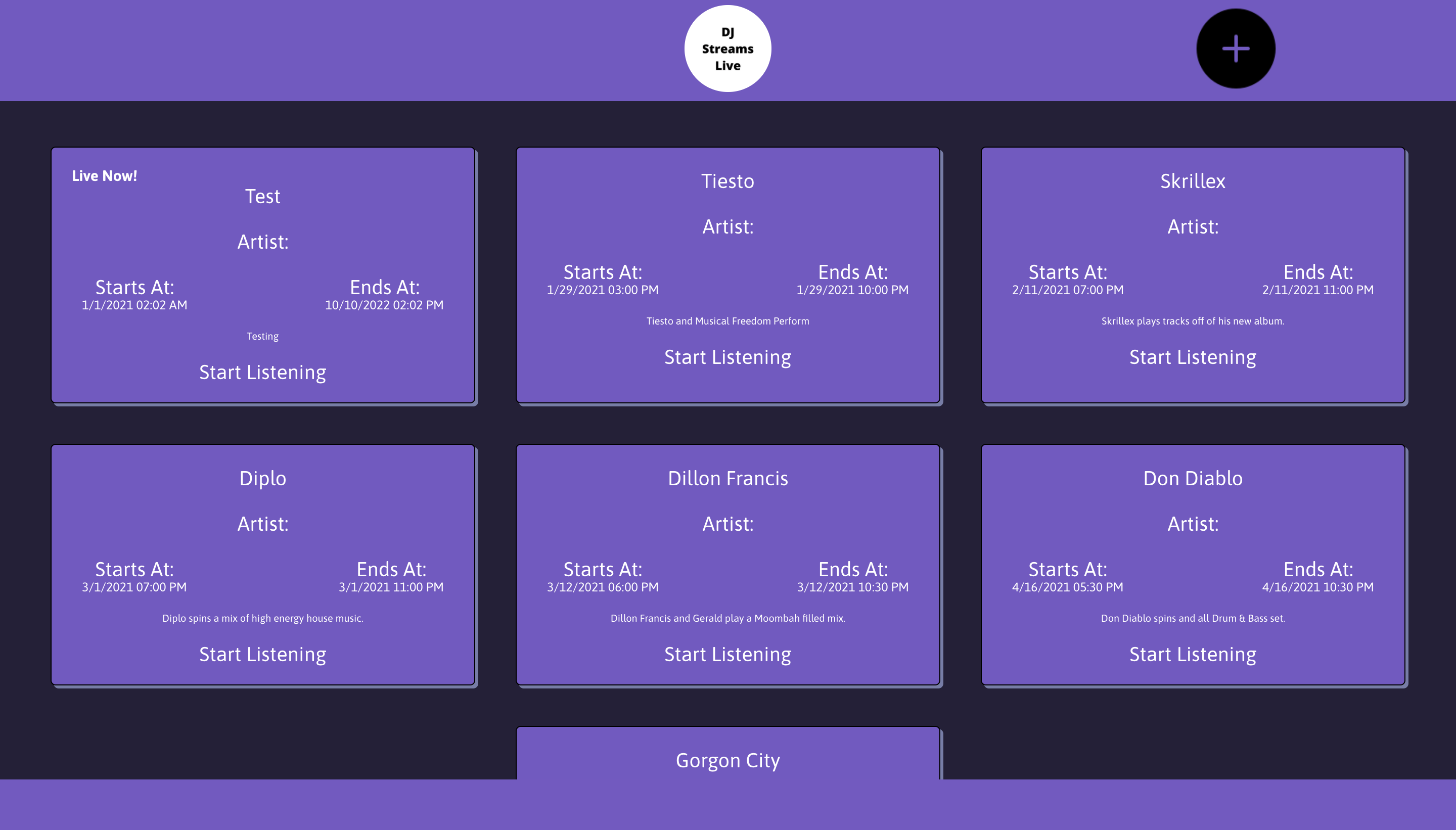The height and width of the screenshot is (830, 1456).
Task: Click 'Tiesto and Musical Freedom Perform' description
Action: [x=727, y=321]
